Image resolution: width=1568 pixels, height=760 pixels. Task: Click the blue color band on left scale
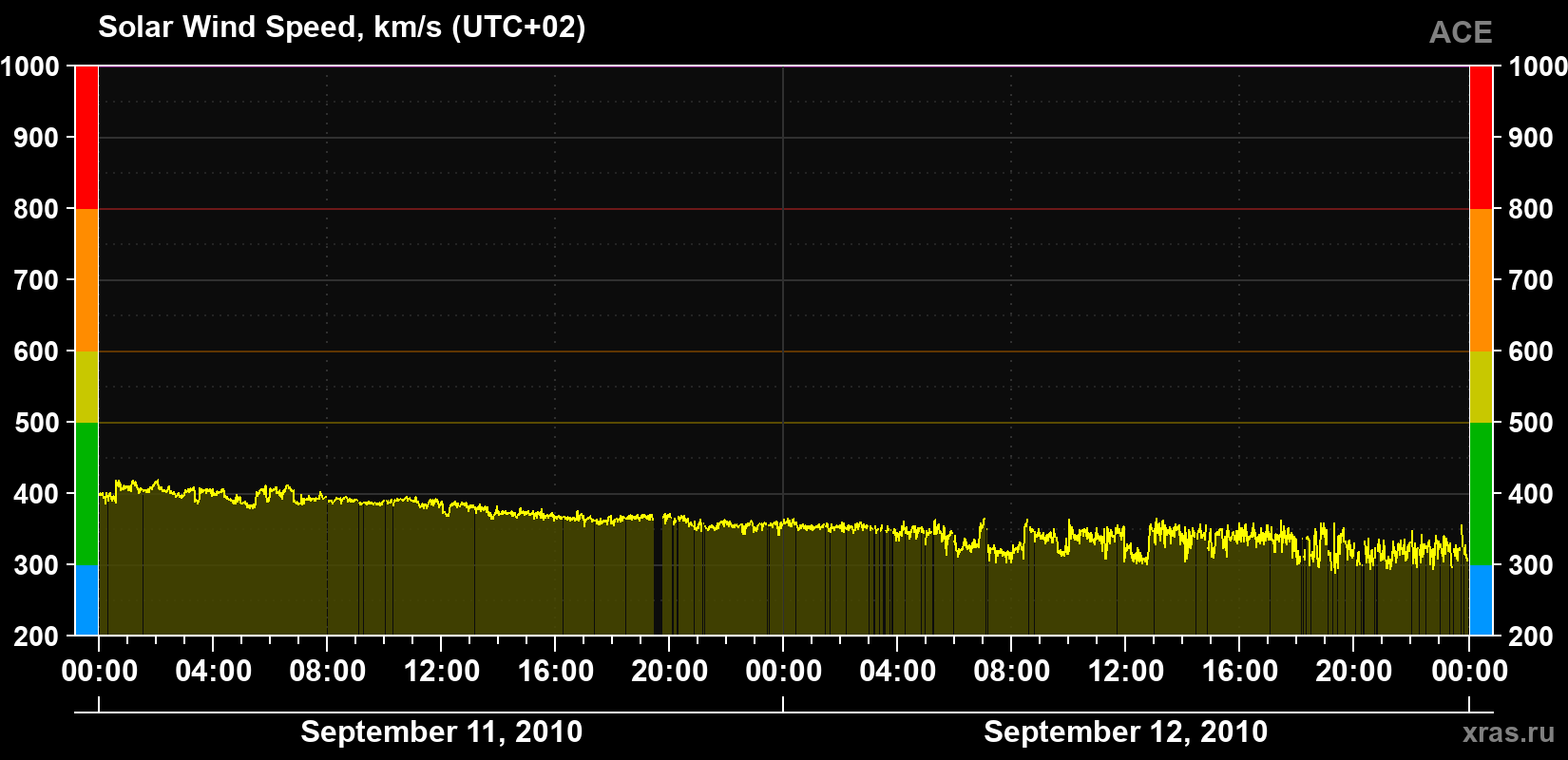(x=86, y=600)
